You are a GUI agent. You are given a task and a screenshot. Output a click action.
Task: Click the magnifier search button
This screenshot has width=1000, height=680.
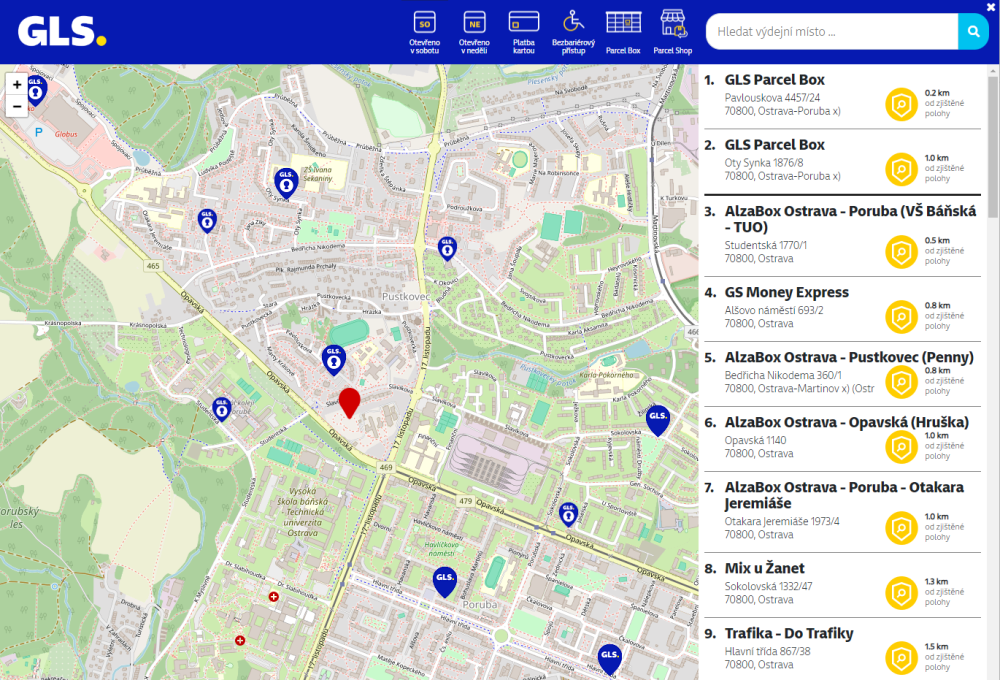point(973,31)
